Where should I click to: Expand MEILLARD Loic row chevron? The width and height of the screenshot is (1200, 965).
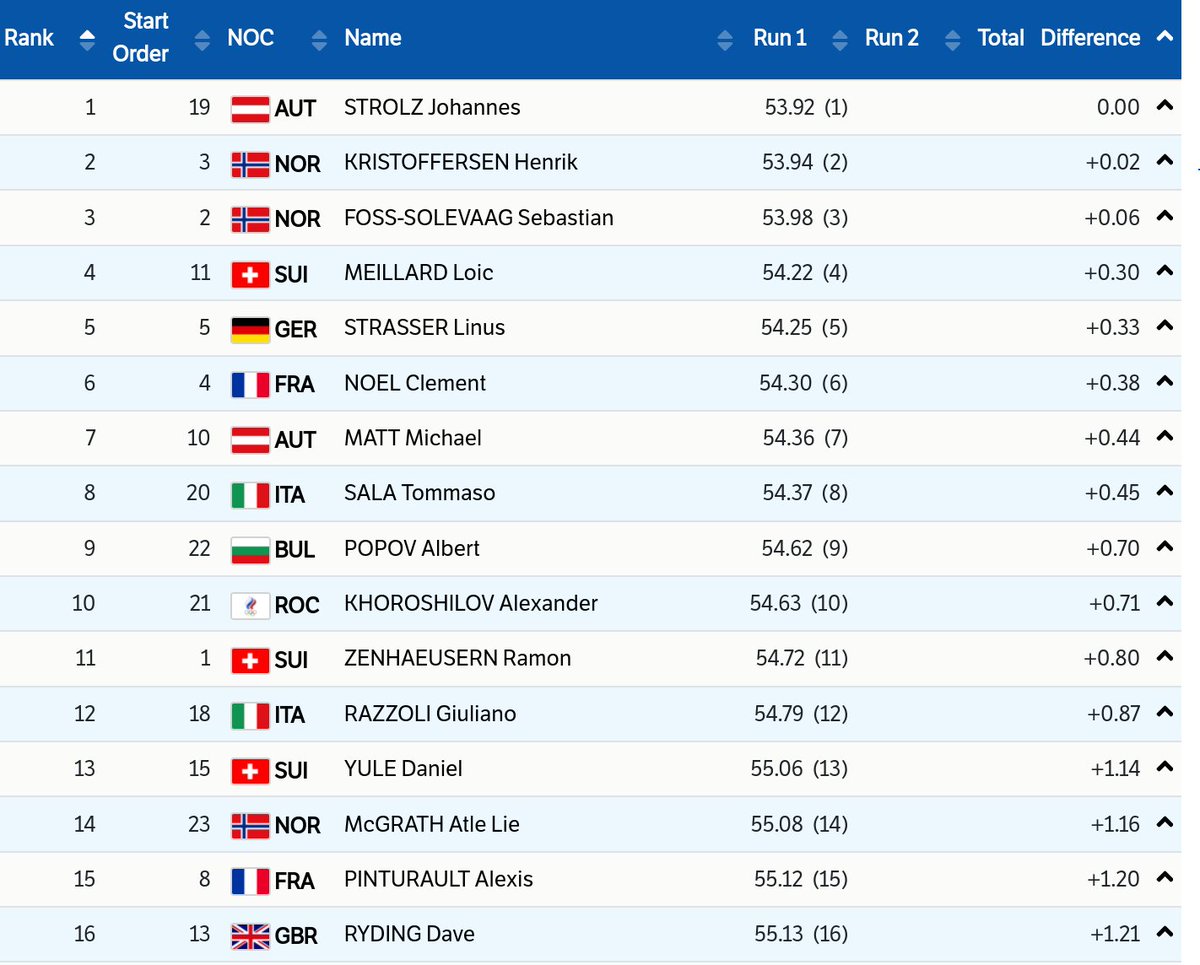click(1163, 271)
